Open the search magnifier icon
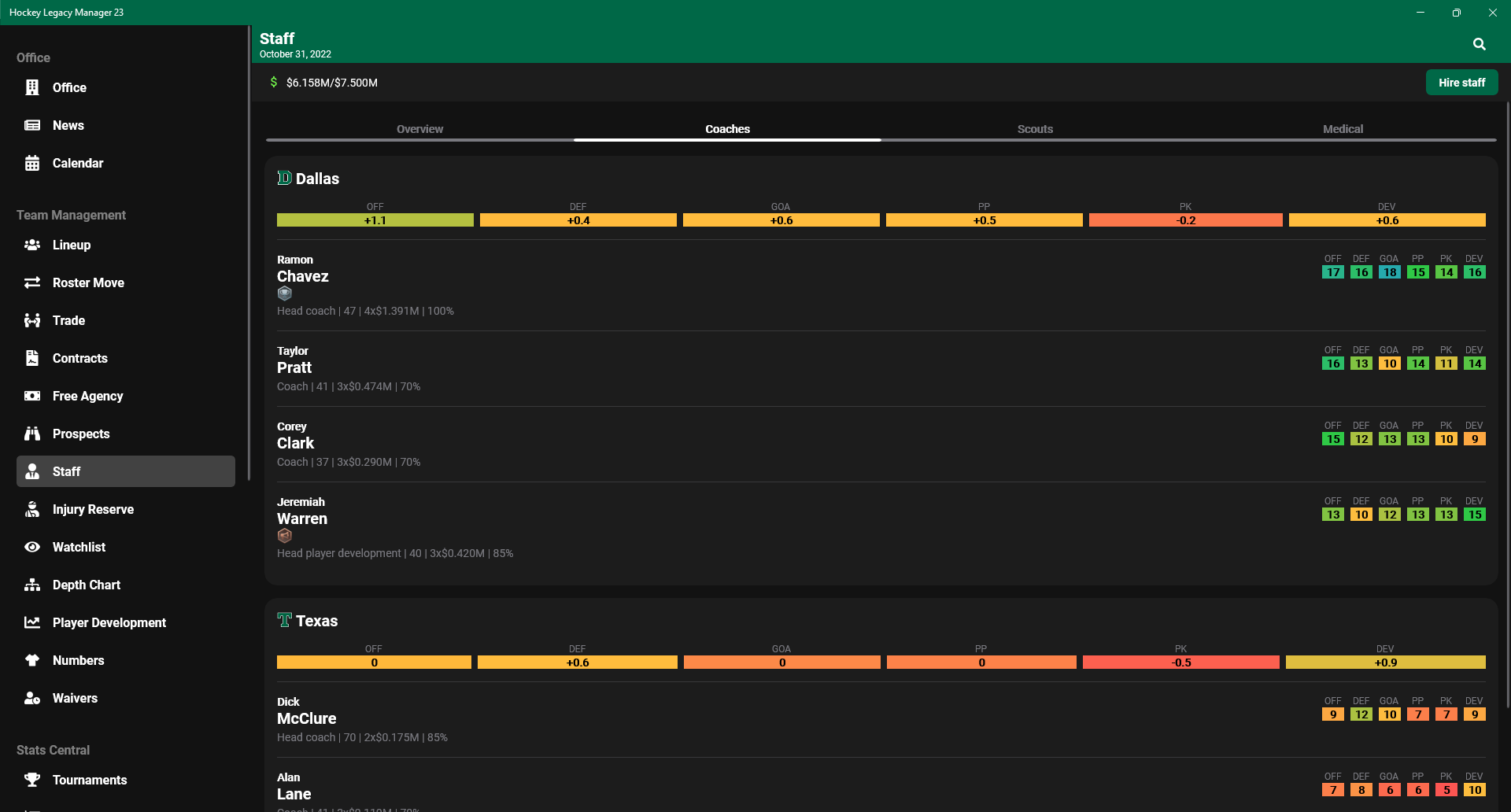Viewport: 1511px width, 812px height. 1480,44
